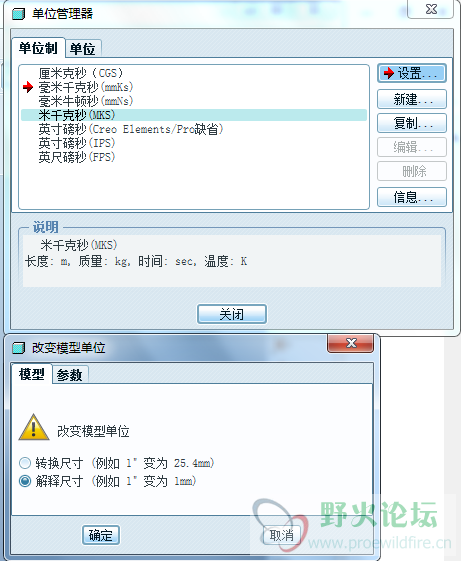461x561 pixels.
Task: Click the 设置... button
Action: tap(412, 73)
